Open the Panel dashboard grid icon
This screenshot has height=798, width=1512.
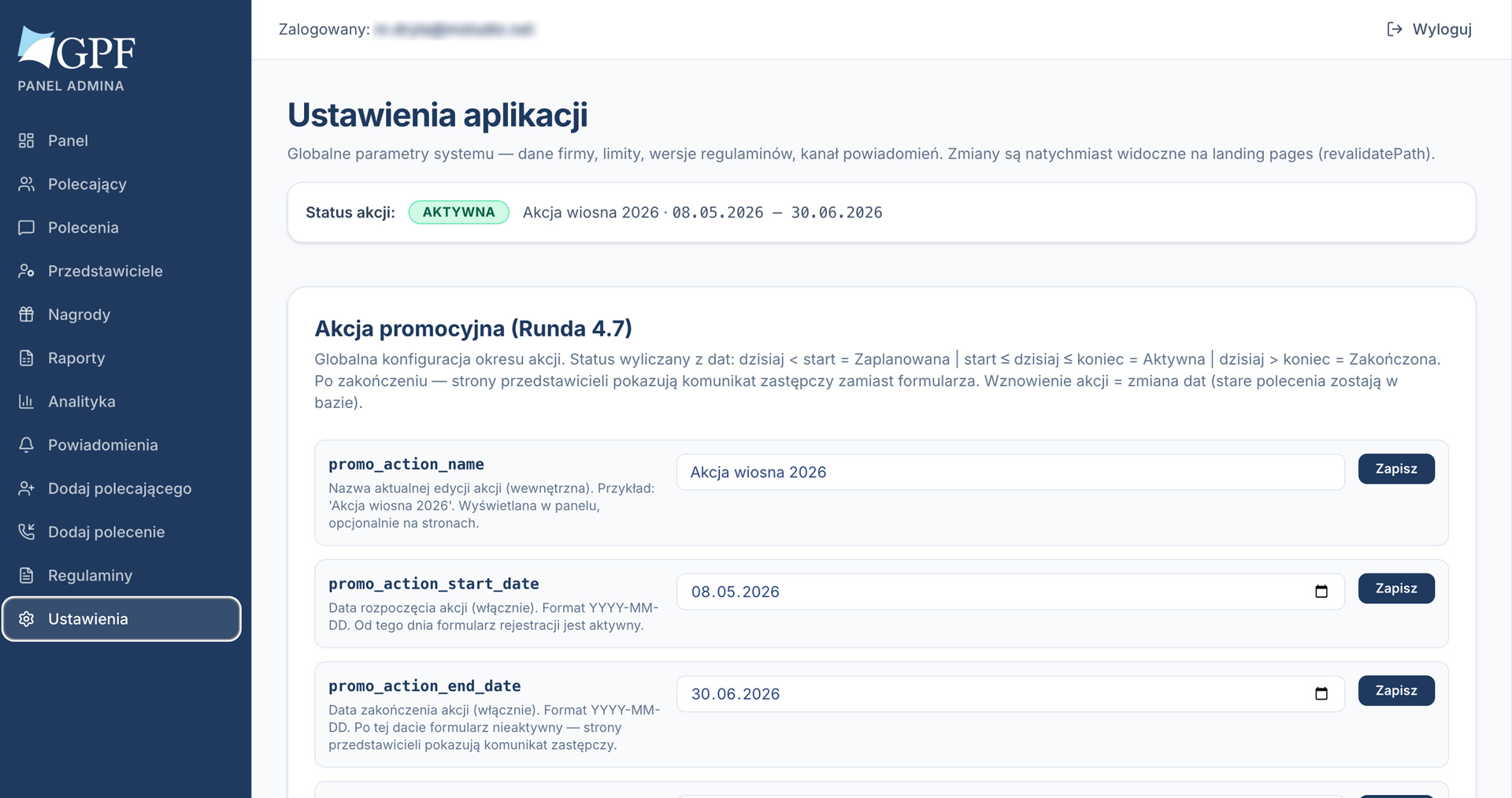[x=26, y=140]
